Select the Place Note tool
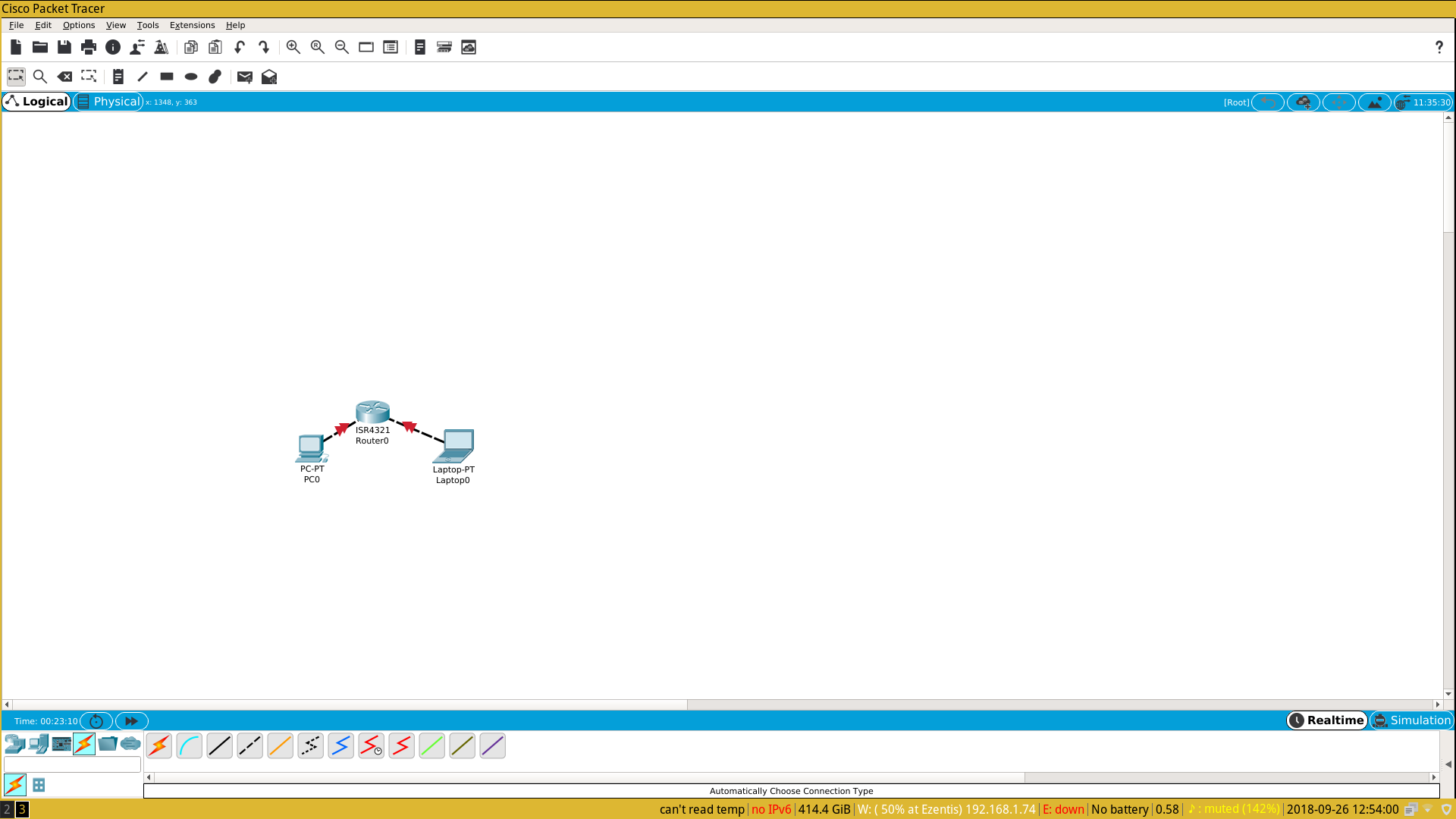 118,77
